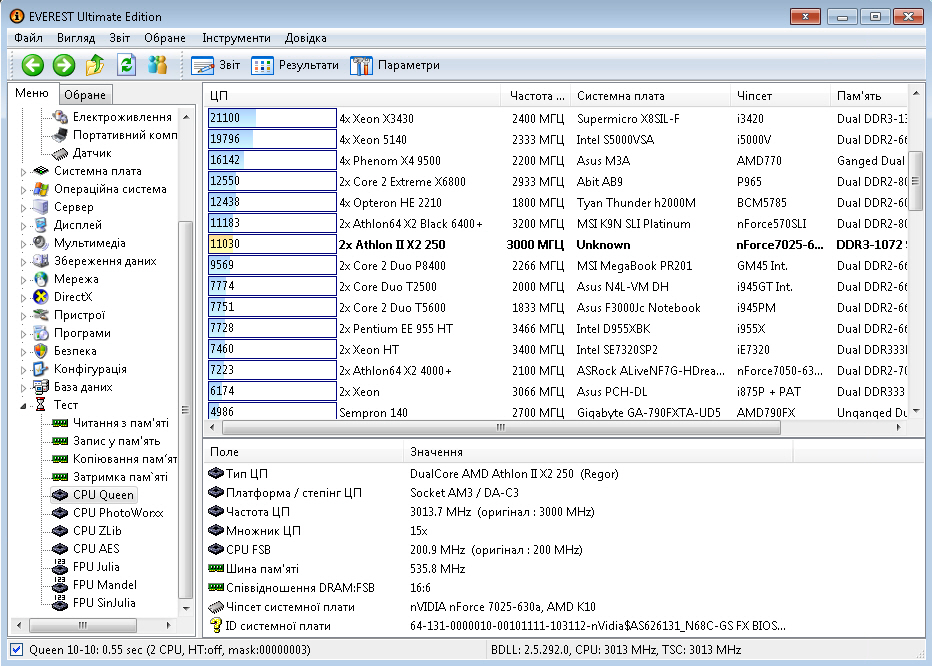Viewport: 932px width, 666px height.
Task: Click the results list vertical scrollbar thumb
Action: pyautogui.click(x=915, y=180)
